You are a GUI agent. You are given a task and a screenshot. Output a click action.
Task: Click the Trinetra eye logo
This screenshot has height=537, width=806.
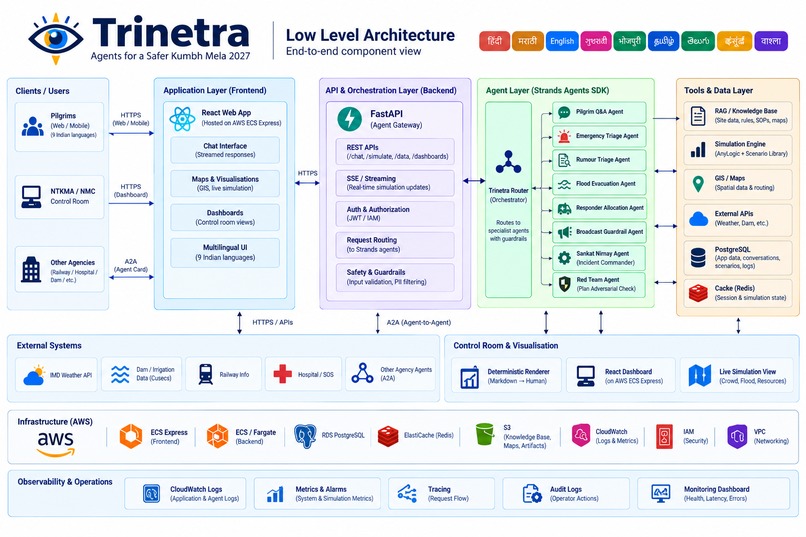[x=56, y=39]
